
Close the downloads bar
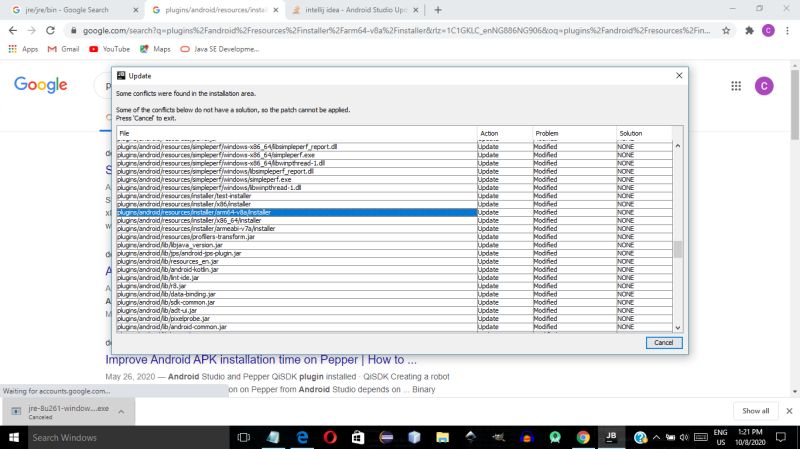coord(789,411)
